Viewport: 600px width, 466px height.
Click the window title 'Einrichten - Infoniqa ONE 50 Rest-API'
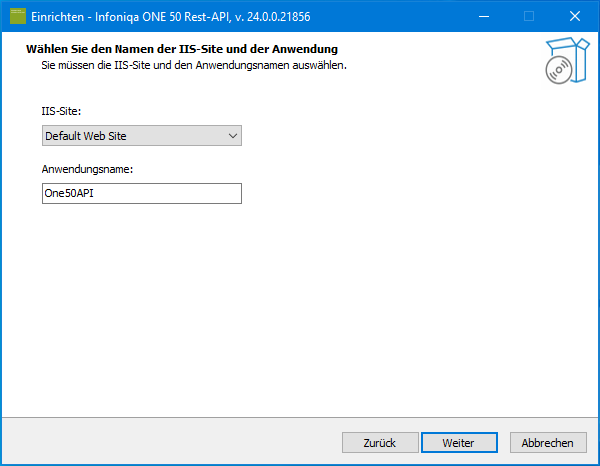[130, 17]
